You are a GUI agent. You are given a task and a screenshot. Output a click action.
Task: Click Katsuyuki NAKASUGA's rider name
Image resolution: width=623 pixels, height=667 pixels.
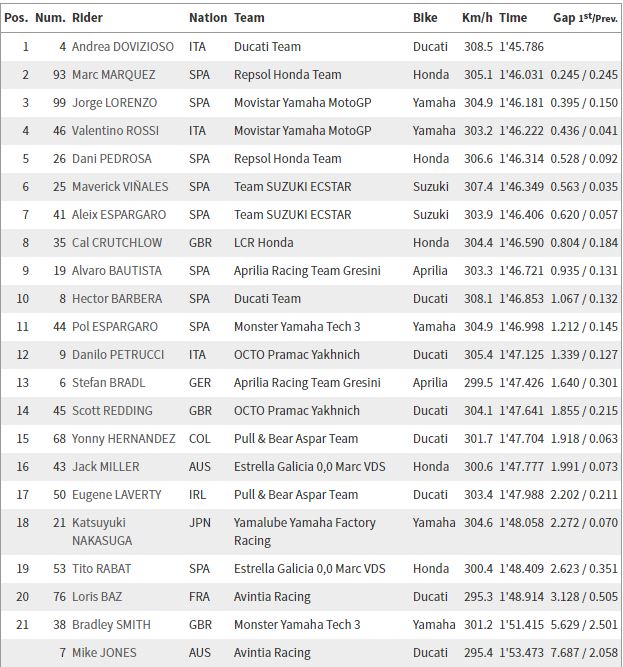[x=102, y=532]
